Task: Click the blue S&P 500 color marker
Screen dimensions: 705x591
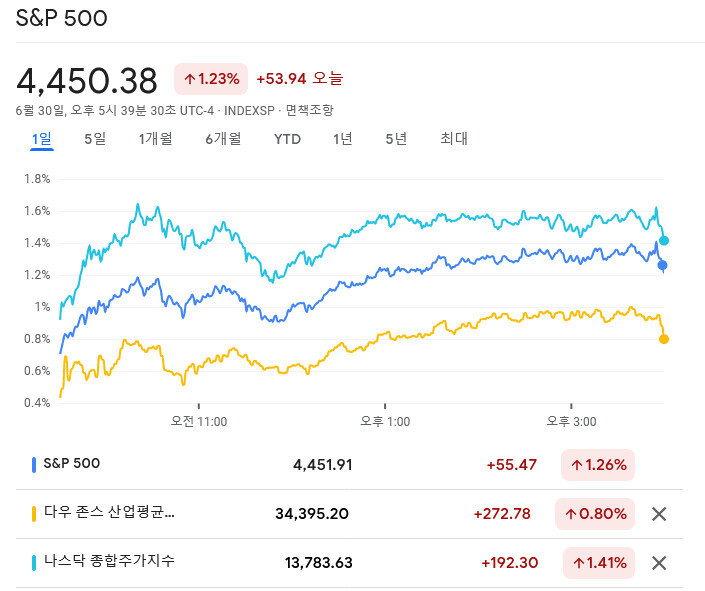Action: coord(34,464)
